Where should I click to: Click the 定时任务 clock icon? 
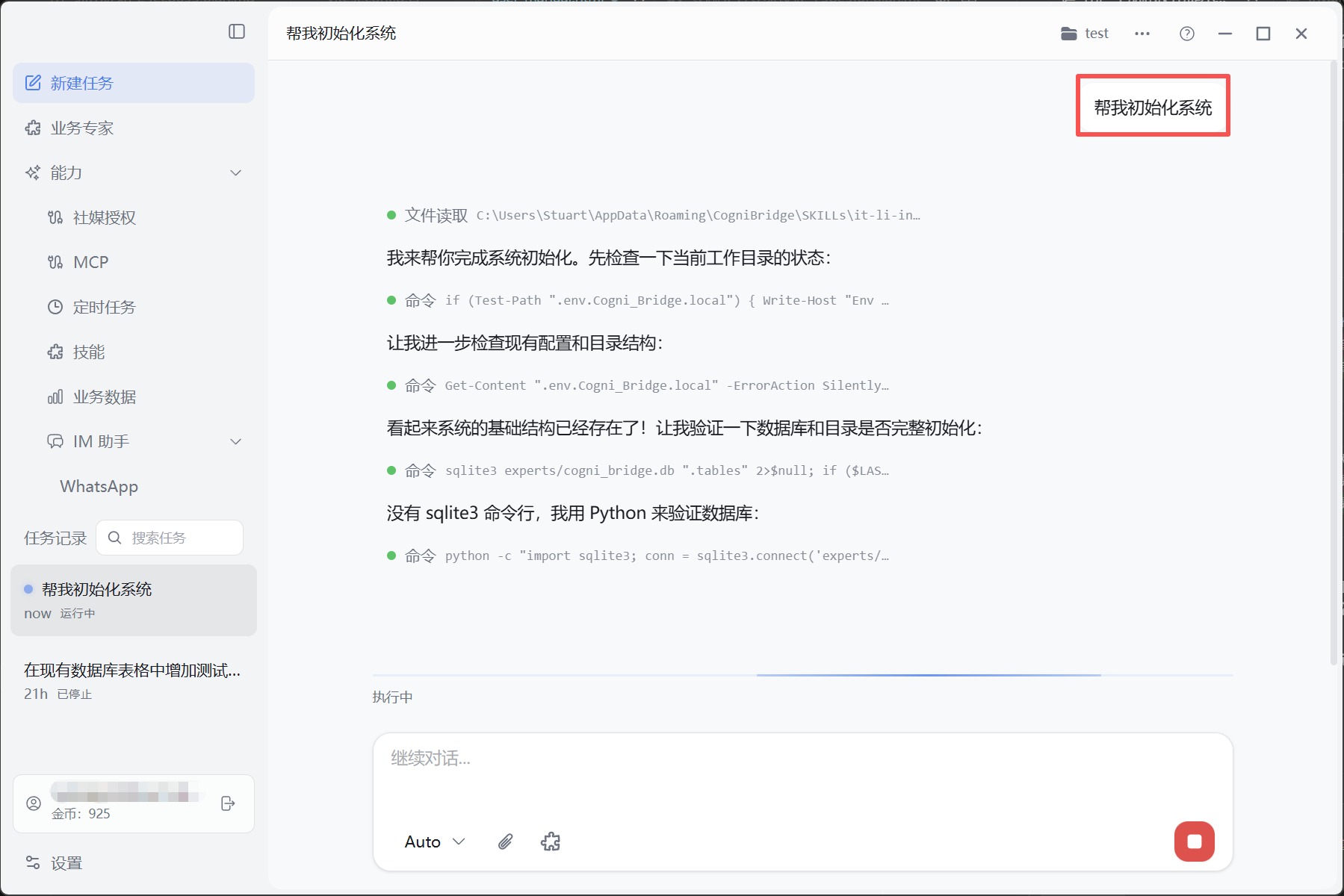(x=55, y=307)
